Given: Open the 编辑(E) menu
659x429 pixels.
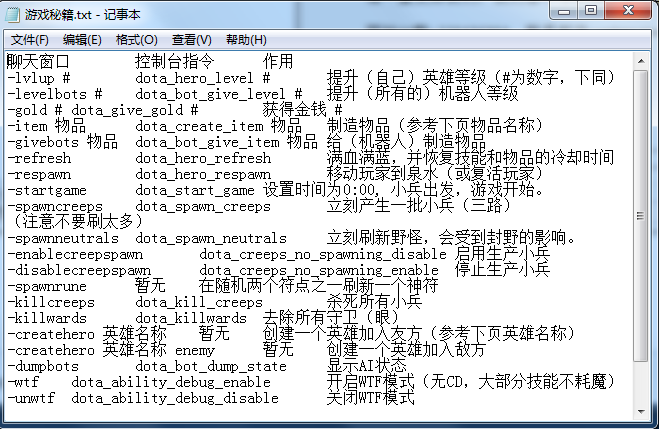Looking at the screenshot, I should 82,40.
